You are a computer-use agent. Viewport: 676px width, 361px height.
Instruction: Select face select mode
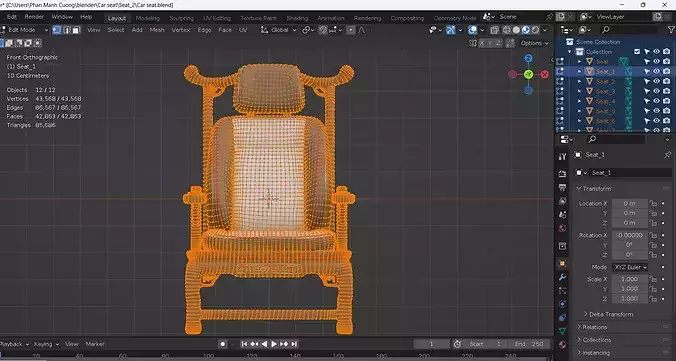[76, 30]
